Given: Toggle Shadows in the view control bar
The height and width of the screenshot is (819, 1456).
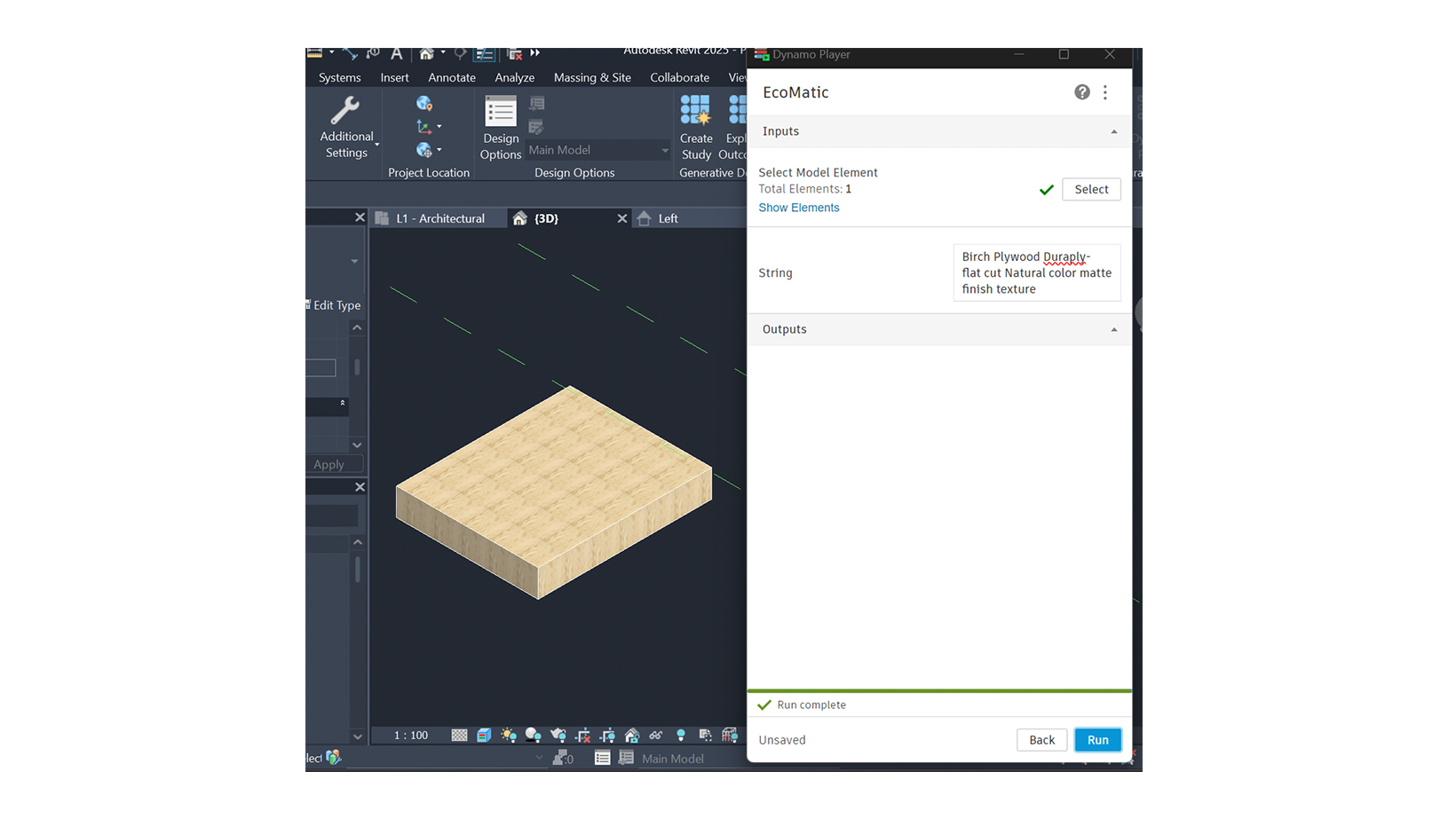Looking at the screenshot, I should 533,736.
